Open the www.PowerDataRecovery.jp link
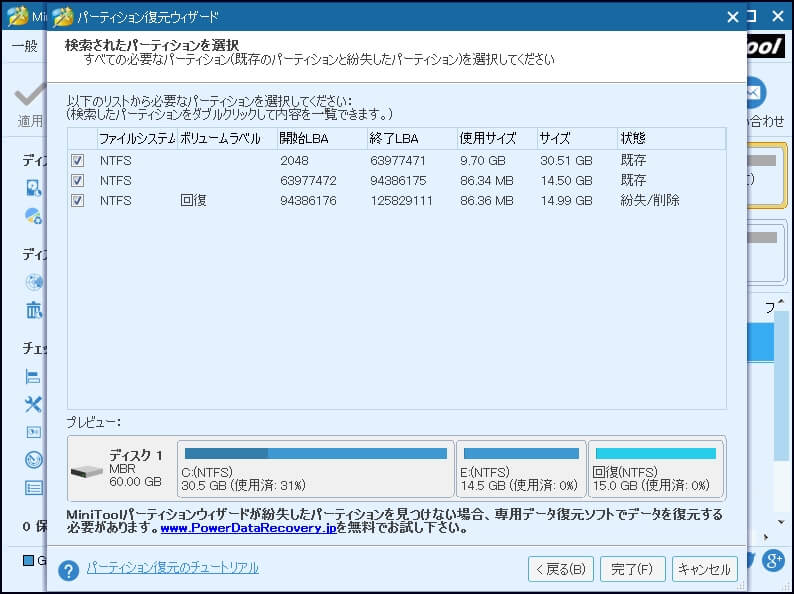The image size is (794, 594). pyautogui.click(x=248, y=528)
